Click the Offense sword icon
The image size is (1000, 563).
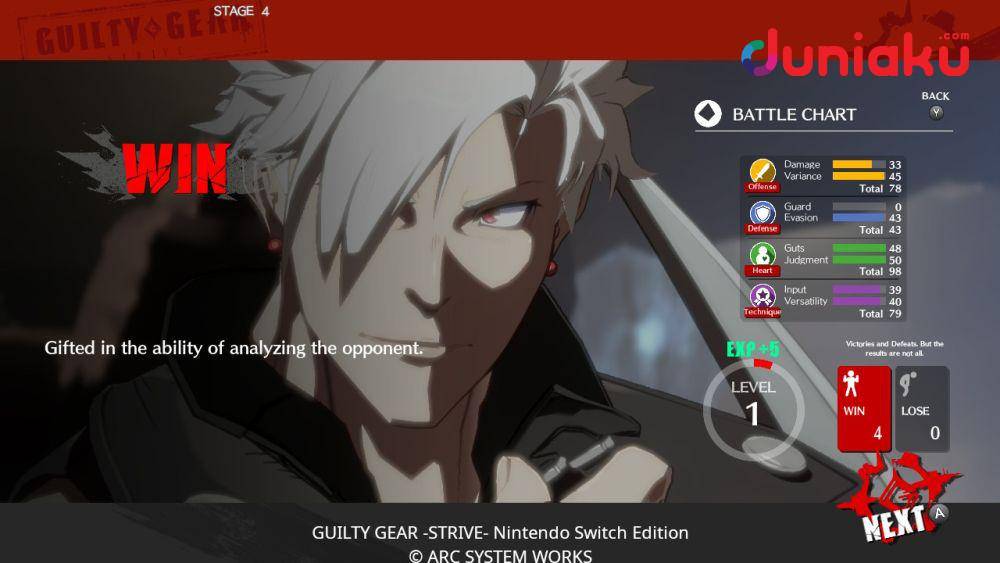pos(762,171)
